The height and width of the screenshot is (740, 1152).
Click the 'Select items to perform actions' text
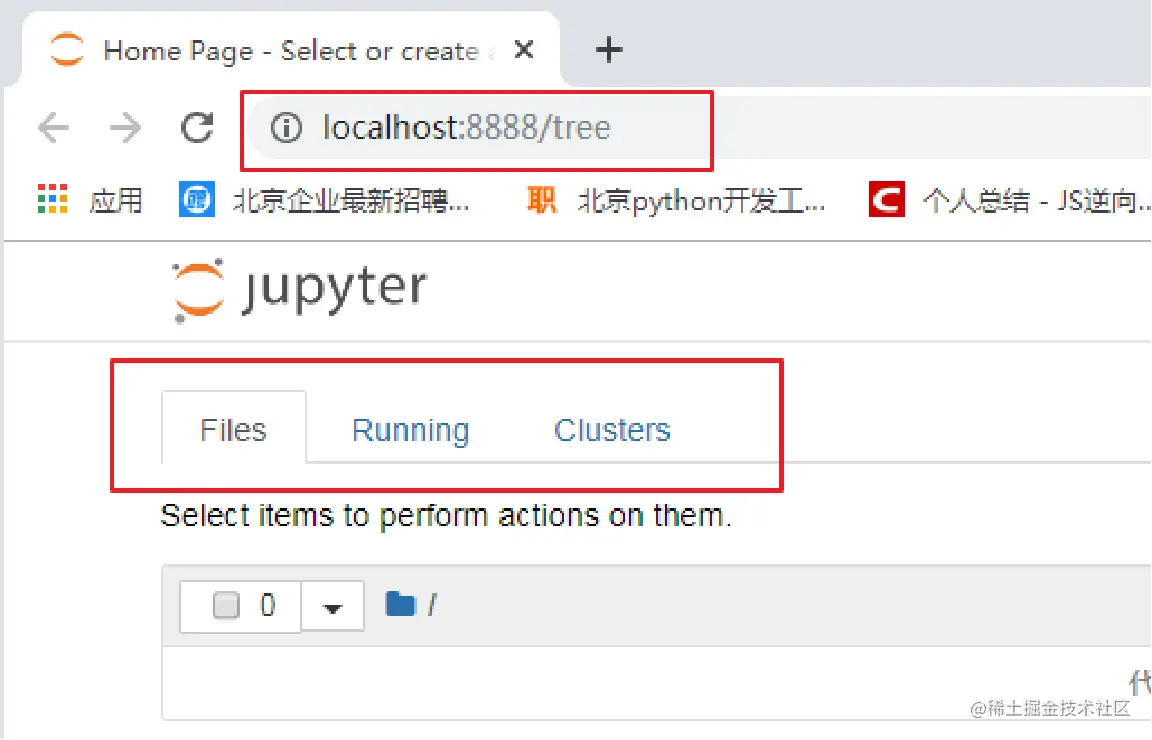pyautogui.click(x=445, y=516)
